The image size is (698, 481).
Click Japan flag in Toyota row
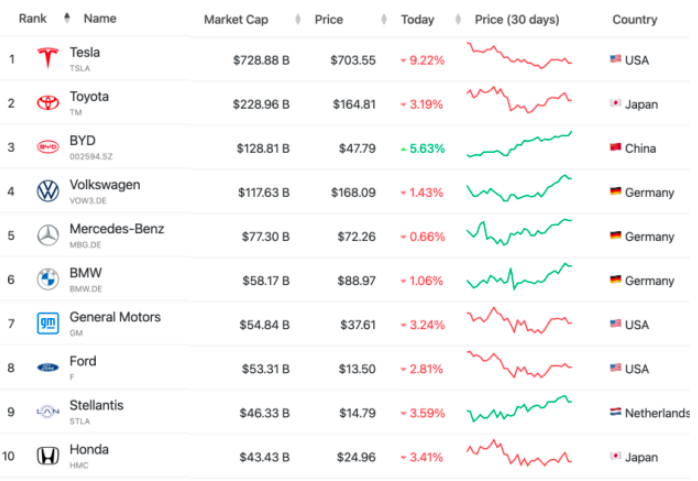pos(616,103)
